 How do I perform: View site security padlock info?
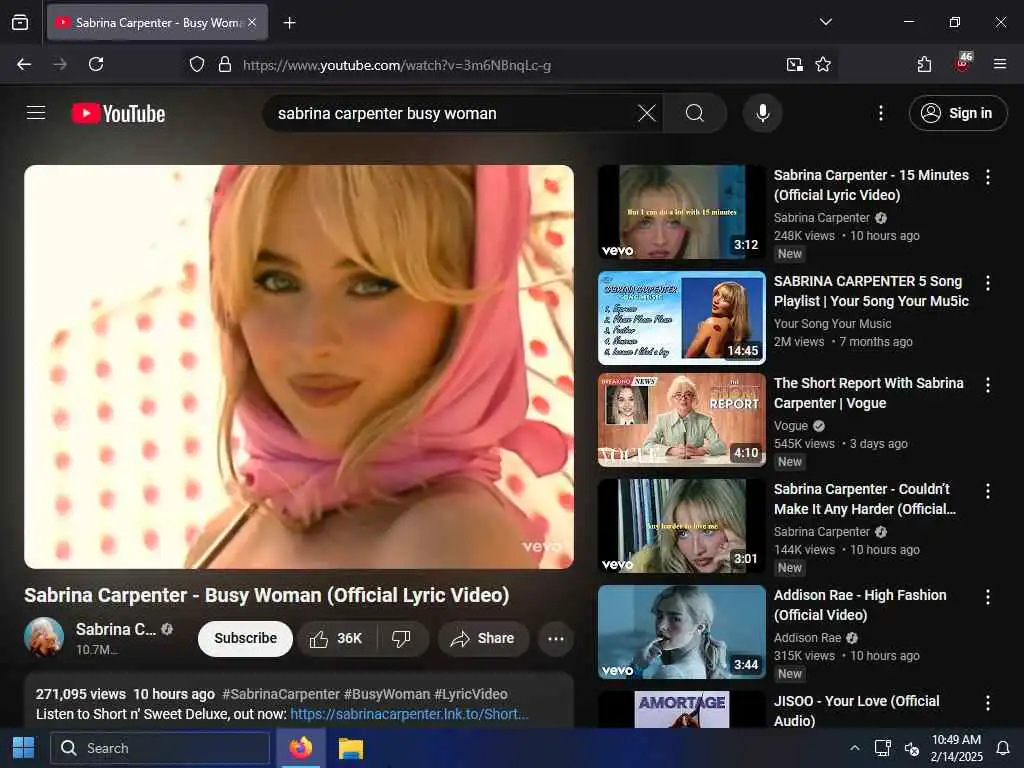click(x=225, y=64)
